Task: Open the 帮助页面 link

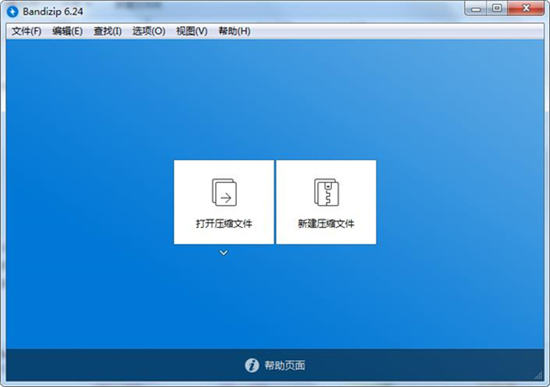Action: point(284,365)
